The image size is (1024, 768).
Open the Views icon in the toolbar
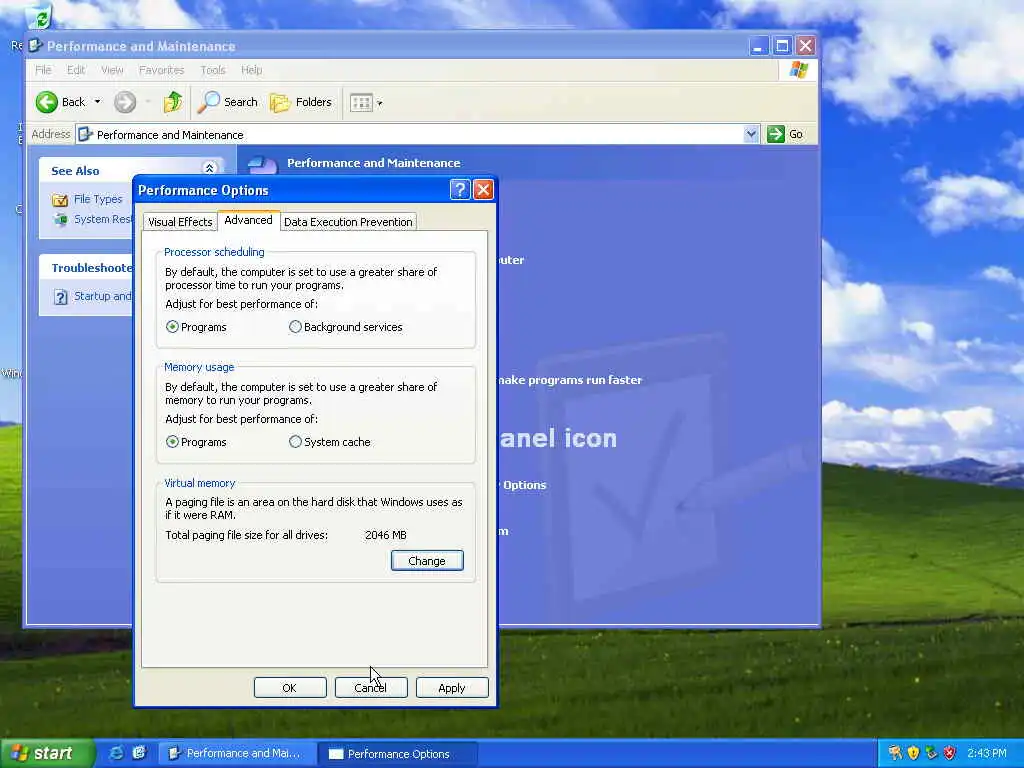tap(361, 103)
